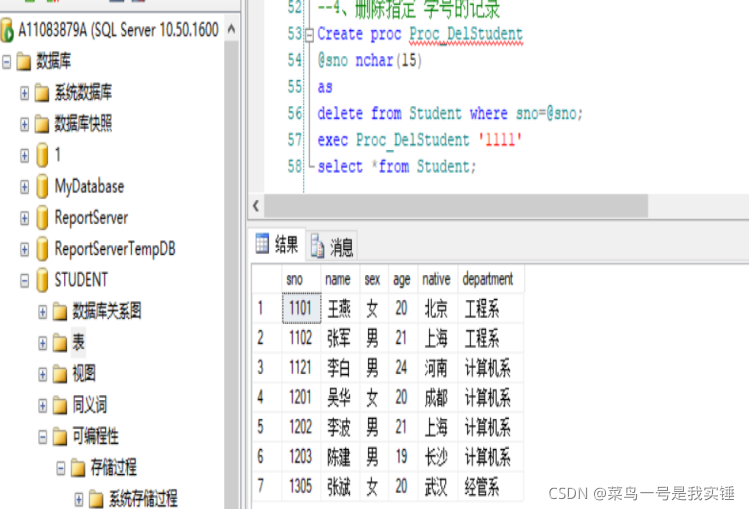
Task: Click the name column header
Action: click(341, 279)
